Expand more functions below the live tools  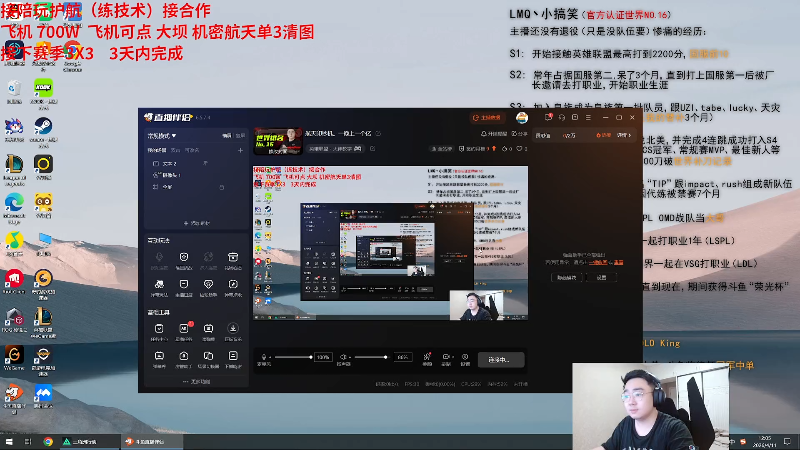pyautogui.click(x=196, y=382)
